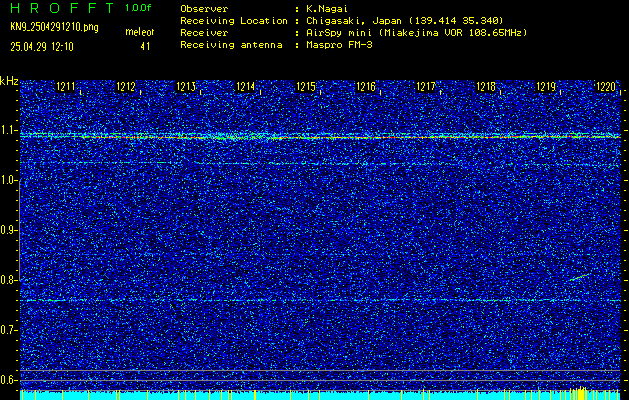The height and width of the screenshot is (400, 629).
Task: Click the HROFFT title text
Action: pyautogui.click(x=62, y=8)
